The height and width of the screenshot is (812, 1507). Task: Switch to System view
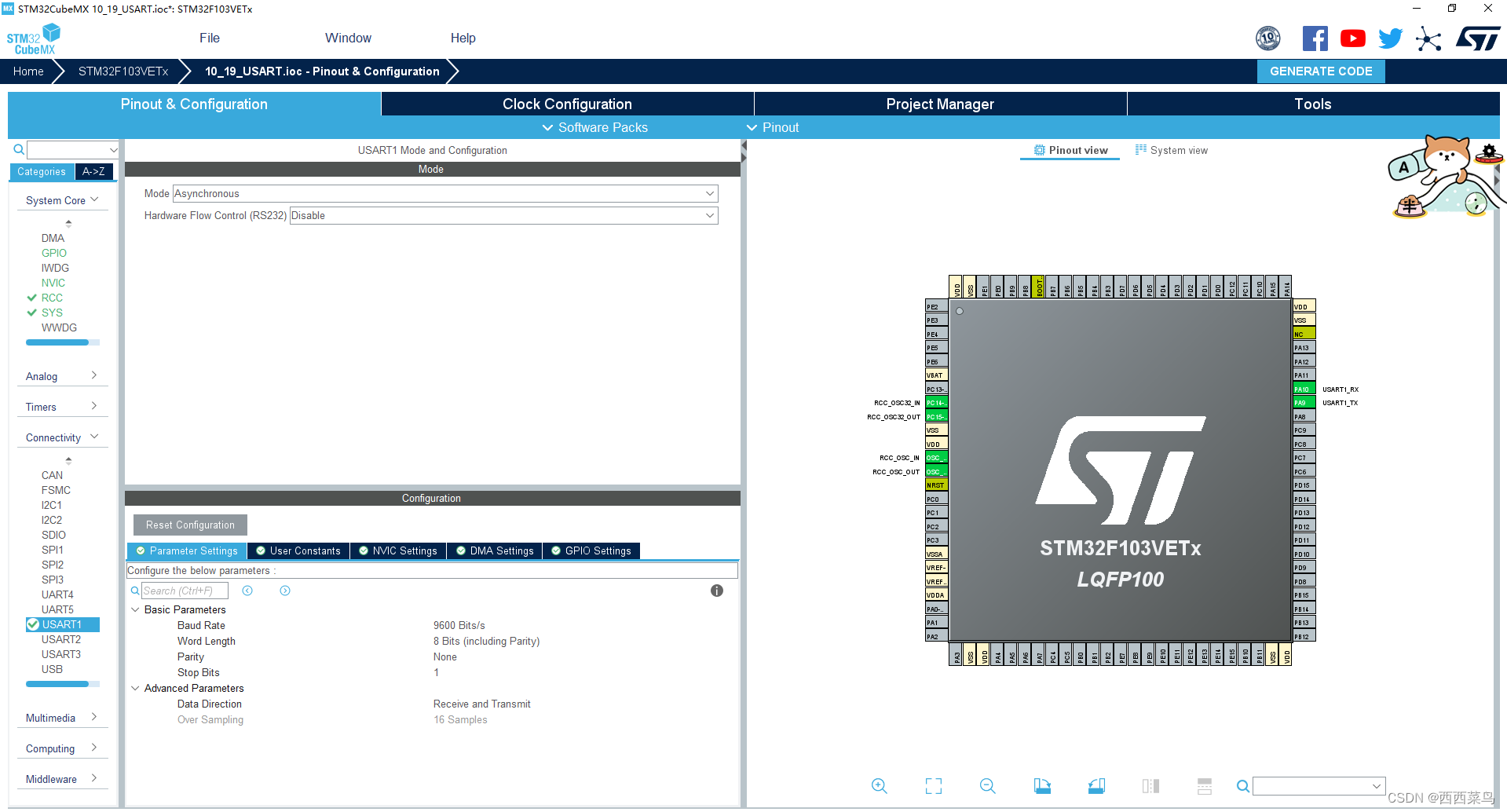pos(1172,150)
